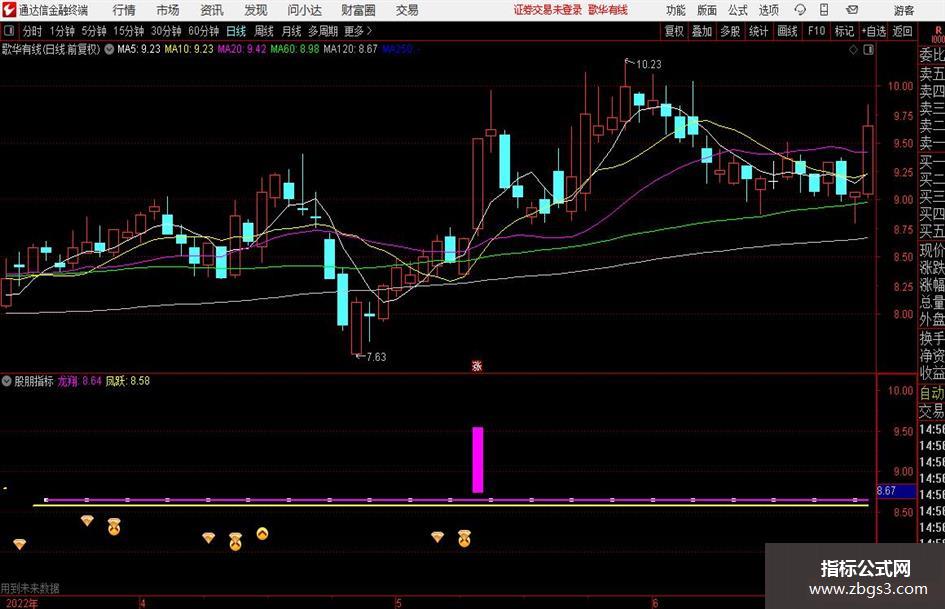
Task: Open the 公式 menu
Action: [738, 10]
